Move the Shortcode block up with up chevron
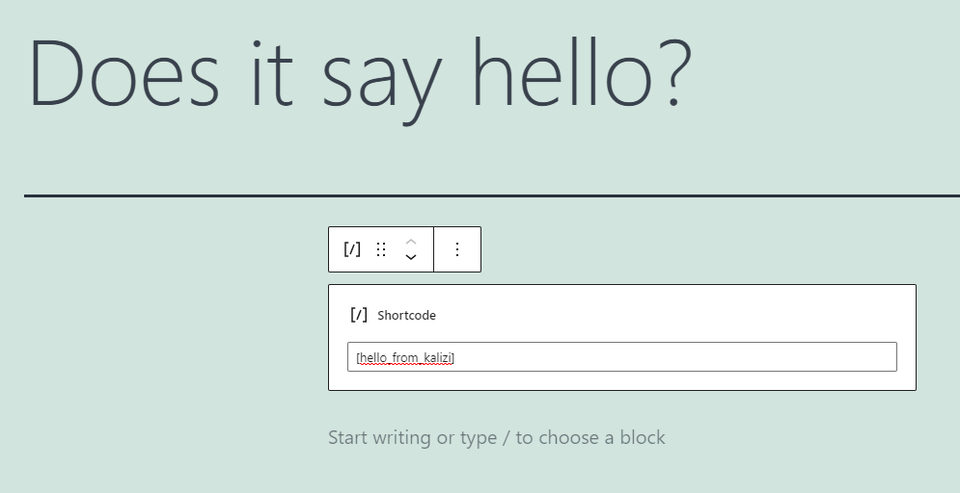This screenshot has width=960, height=493. 411,242
